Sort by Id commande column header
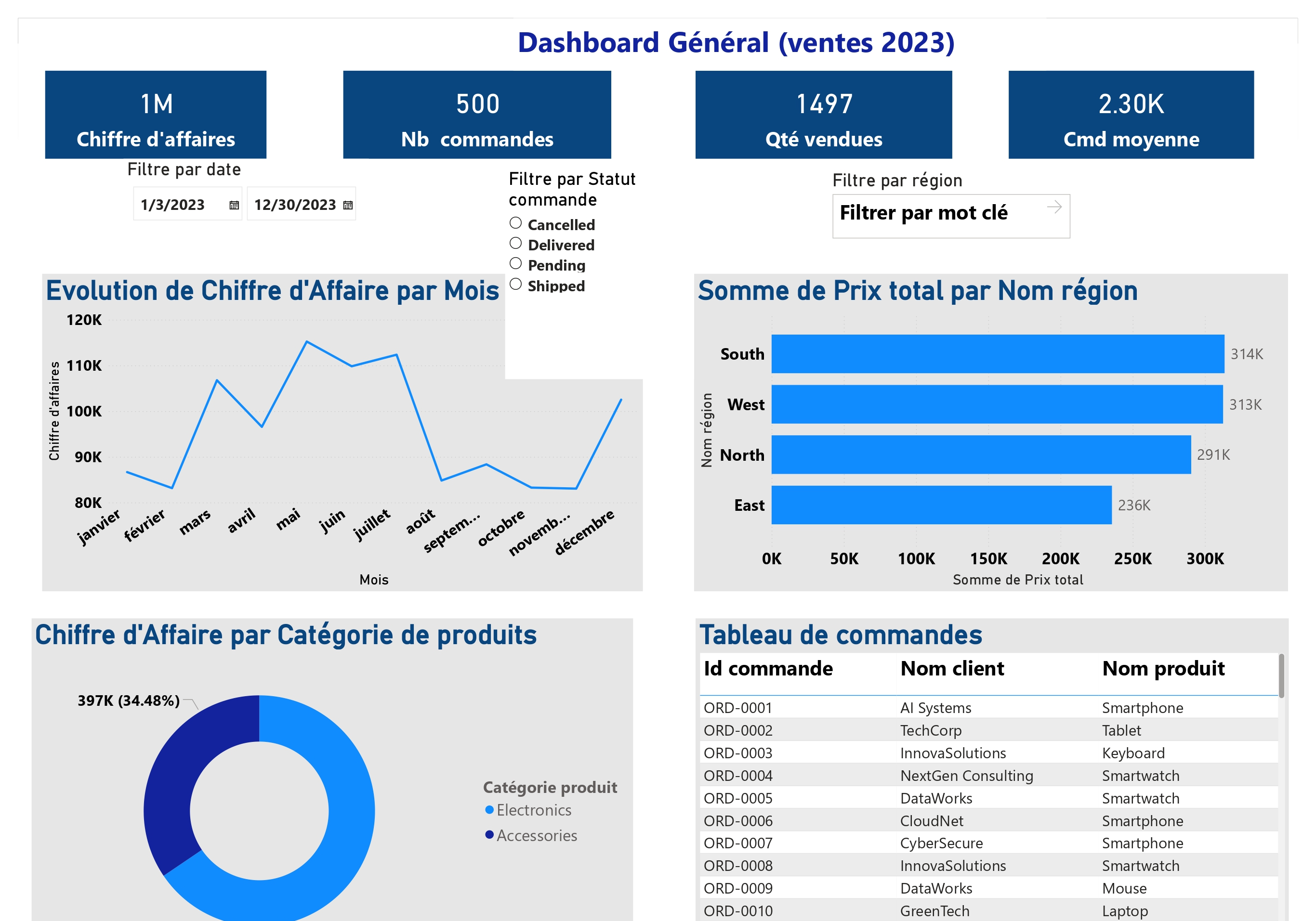Viewport: 1316px width, 921px height. click(768, 668)
